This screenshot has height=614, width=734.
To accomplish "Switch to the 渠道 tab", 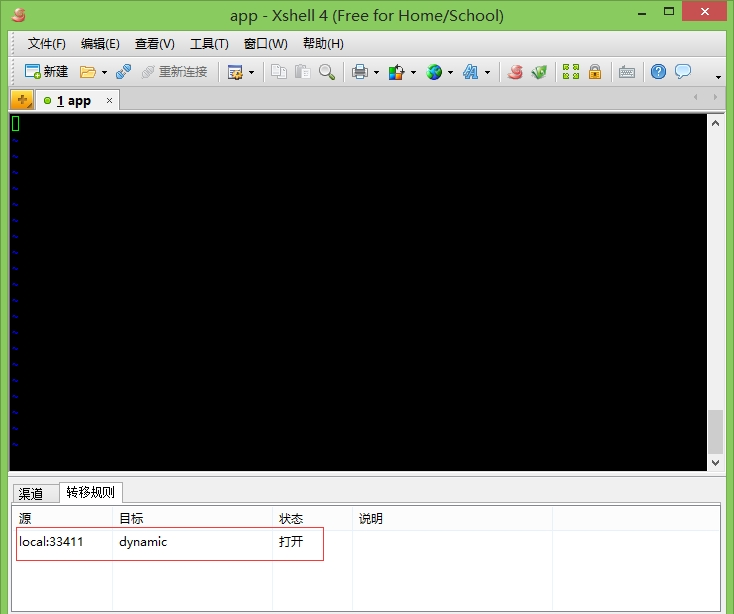I will tap(32, 493).
